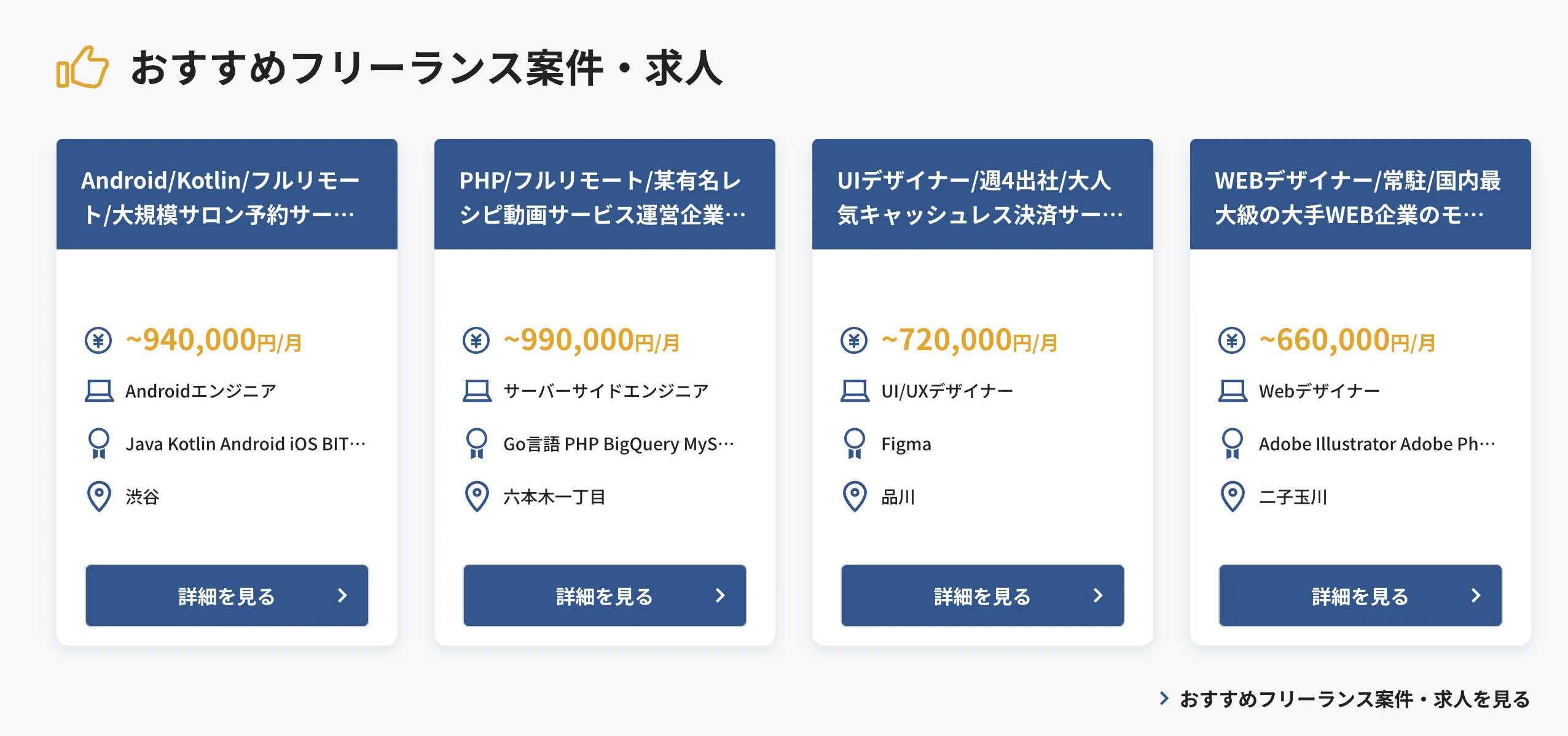
Task: Click the location pin icon beside 六本木一丁目
Action: point(477,496)
